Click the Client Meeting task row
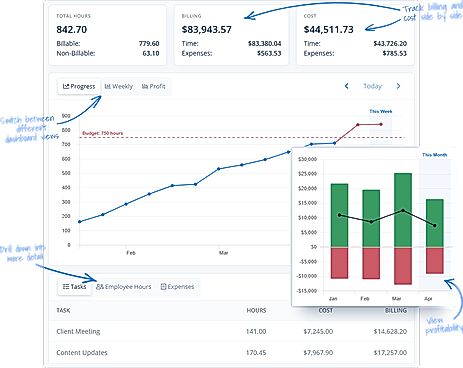The height and width of the screenshot is (368, 463). [232, 331]
